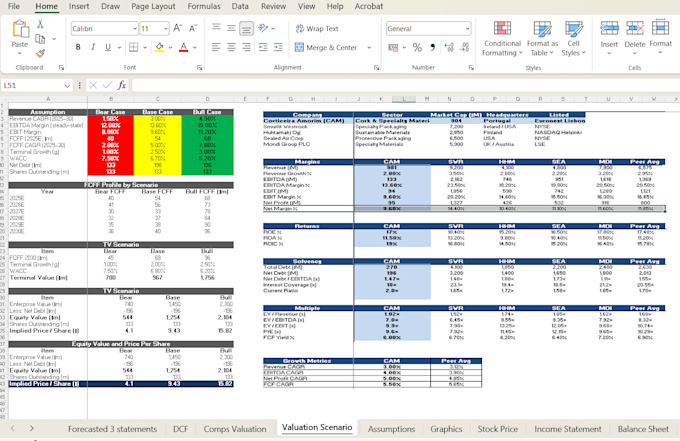Toggle bottom vertical alignment
Viewport: 680px width, 441px height.
[246, 28]
